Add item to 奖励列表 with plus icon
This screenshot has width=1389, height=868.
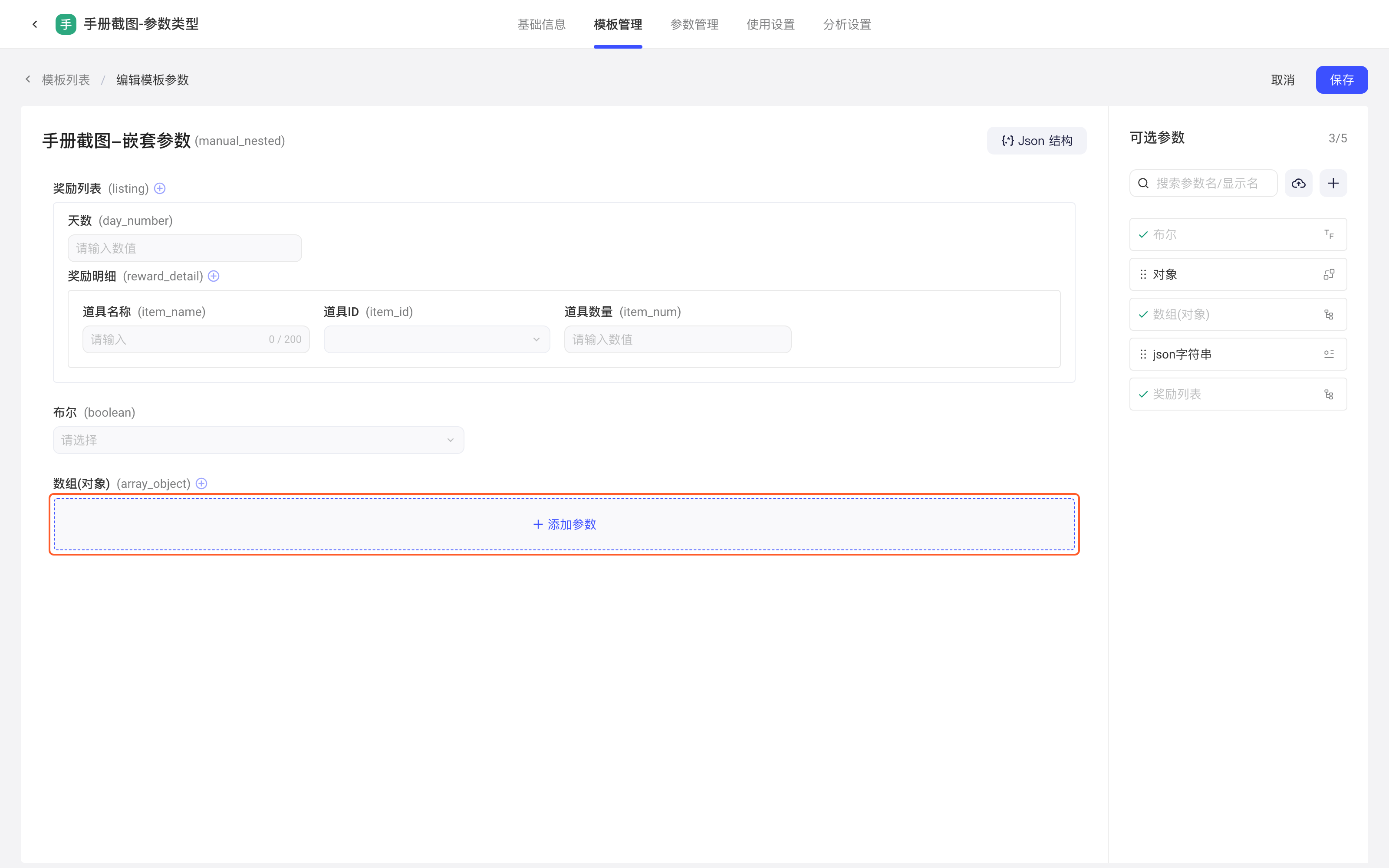pyautogui.click(x=160, y=188)
